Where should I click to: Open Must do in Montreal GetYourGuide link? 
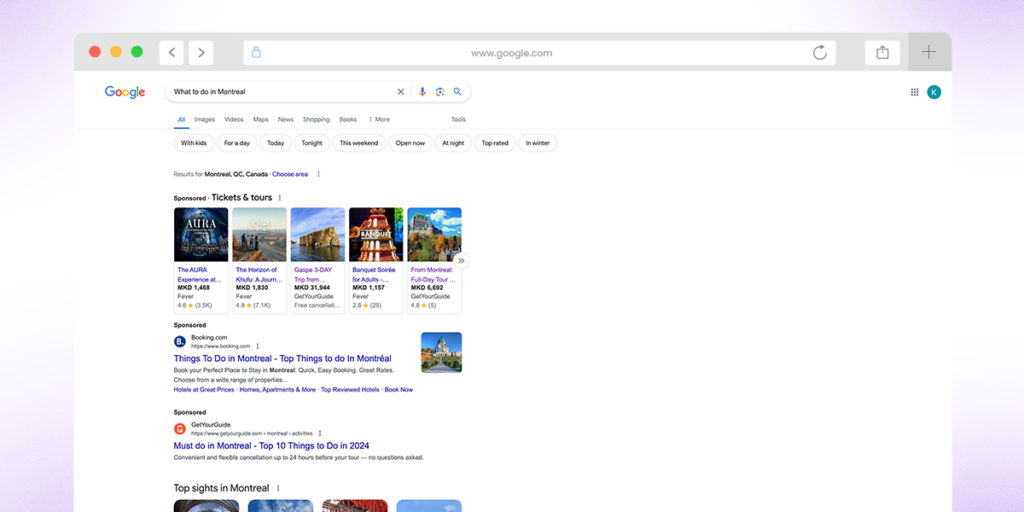click(x=271, y=446)
